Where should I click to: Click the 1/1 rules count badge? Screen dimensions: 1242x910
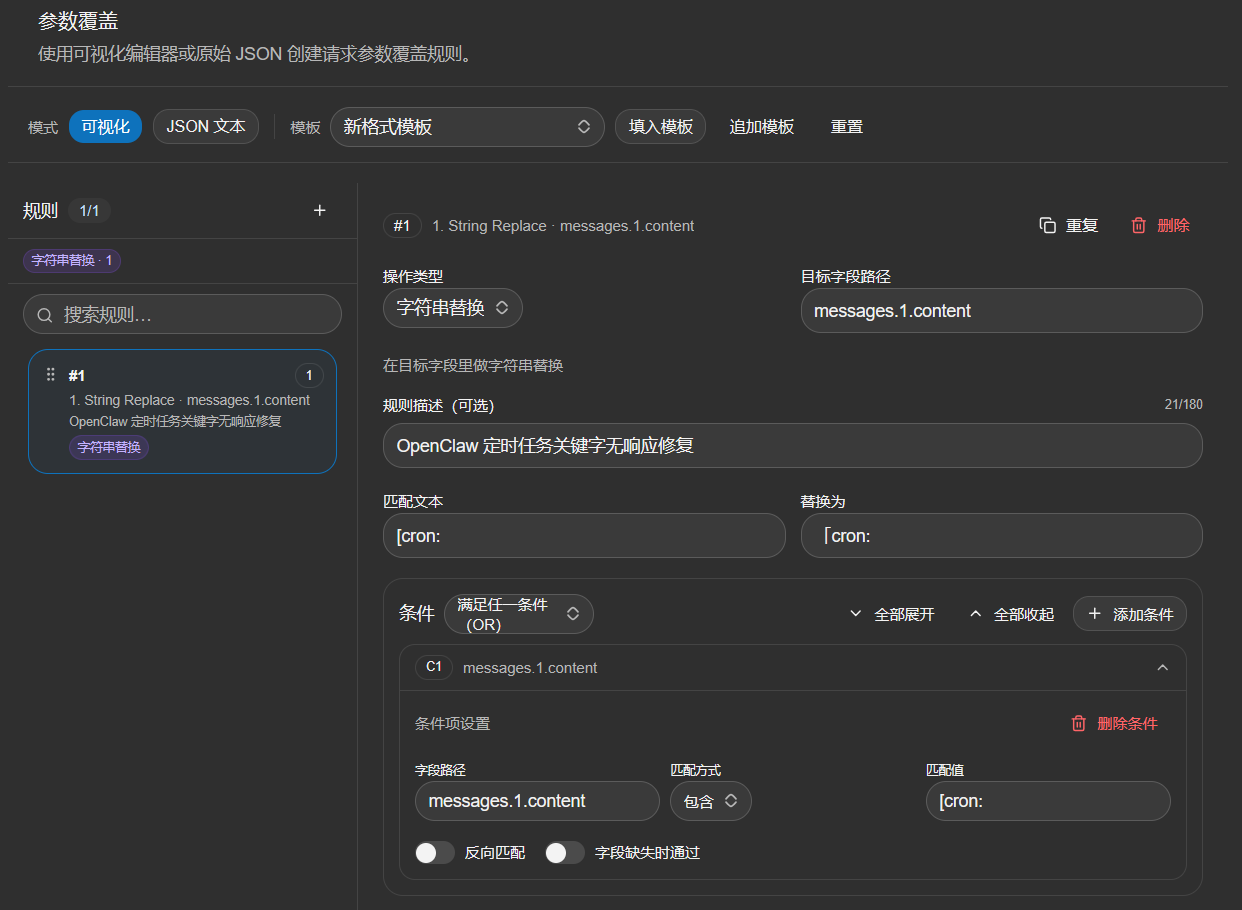(90, 210)
